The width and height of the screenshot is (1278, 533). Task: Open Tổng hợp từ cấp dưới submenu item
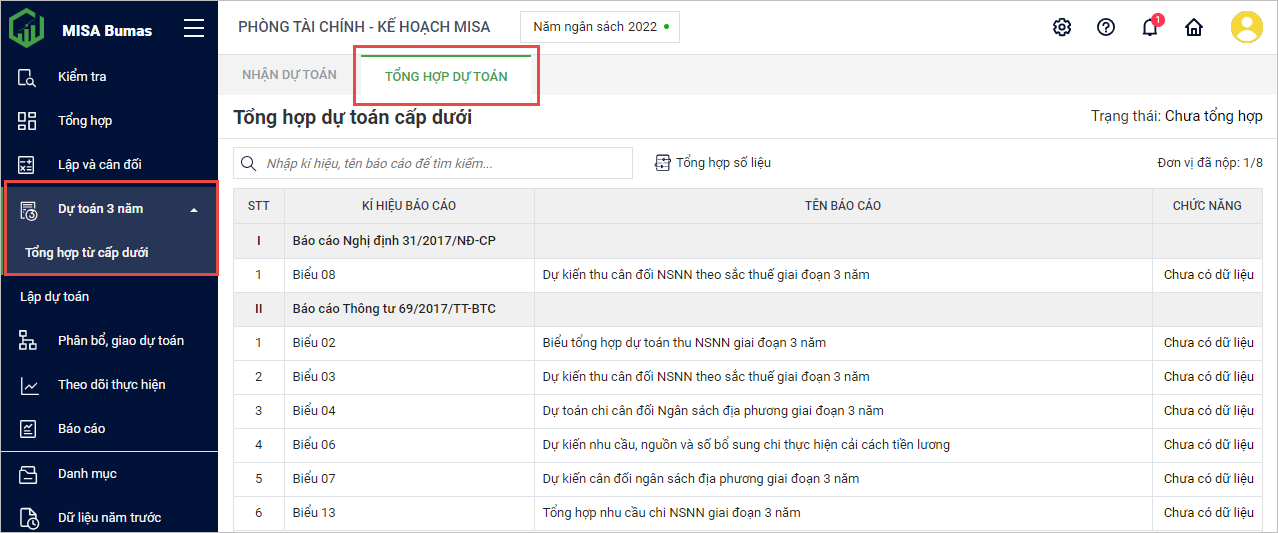click(x=87, y=253)
